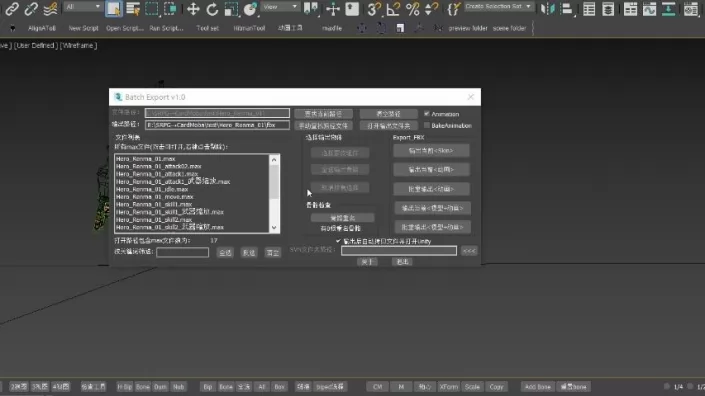
Task: Open the Mirror tool icon
Action: 547,9
